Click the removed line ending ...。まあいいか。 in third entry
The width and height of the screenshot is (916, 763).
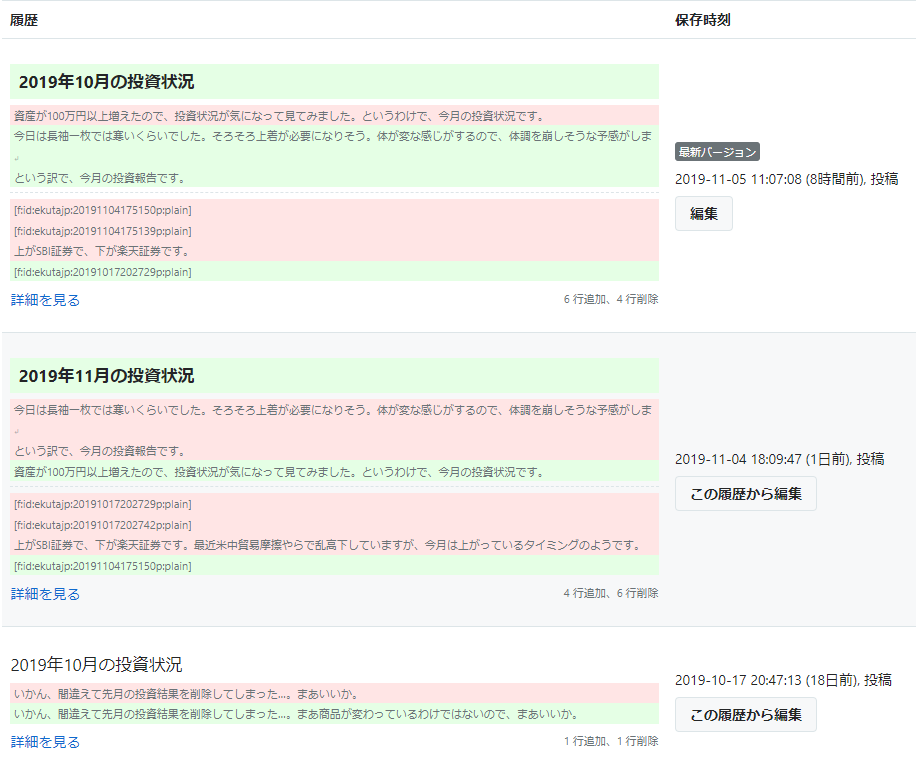point(334,693)
